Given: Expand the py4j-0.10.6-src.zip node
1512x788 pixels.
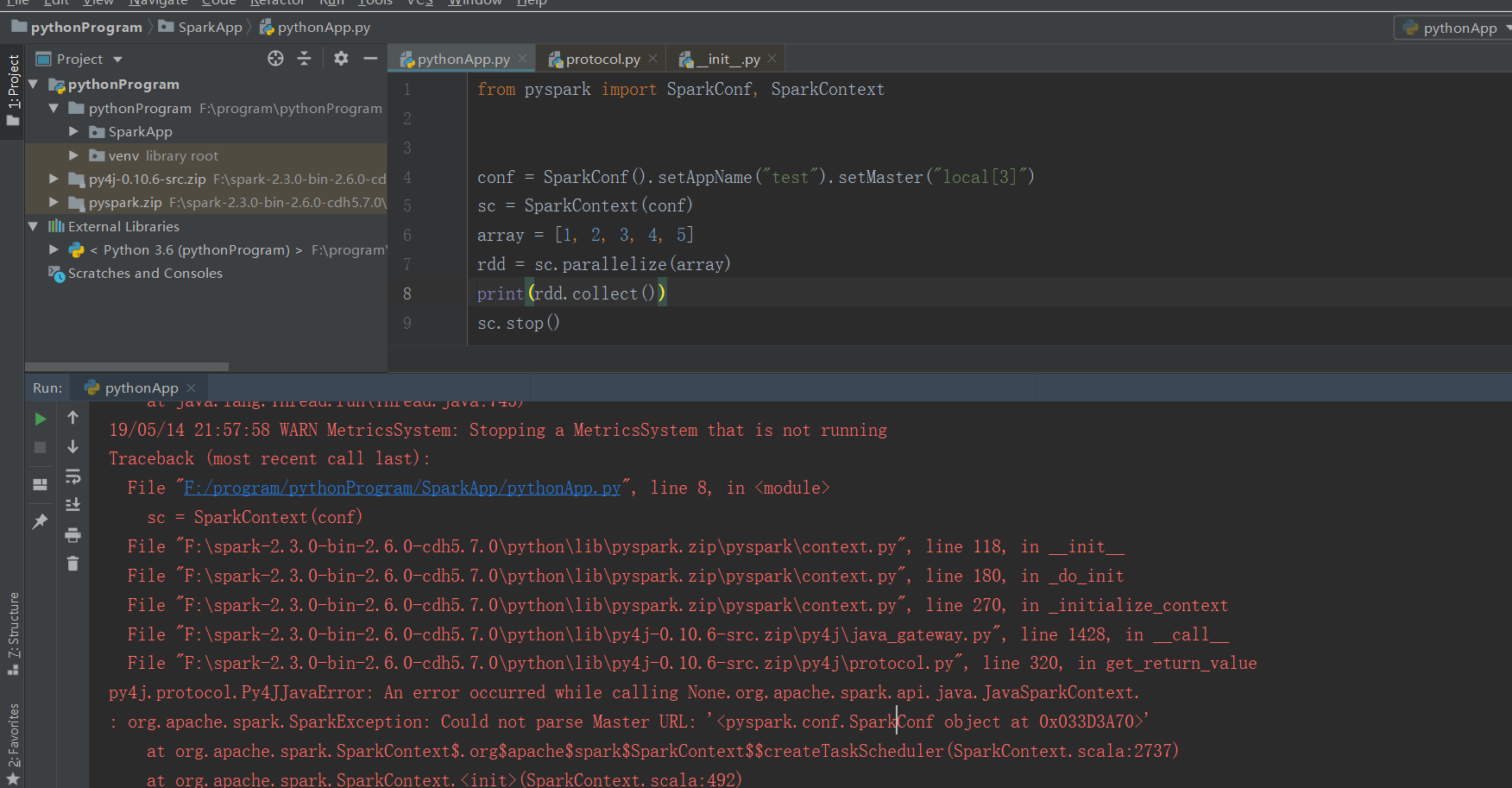Looking at the screenshot, I should tap(54, 179).
